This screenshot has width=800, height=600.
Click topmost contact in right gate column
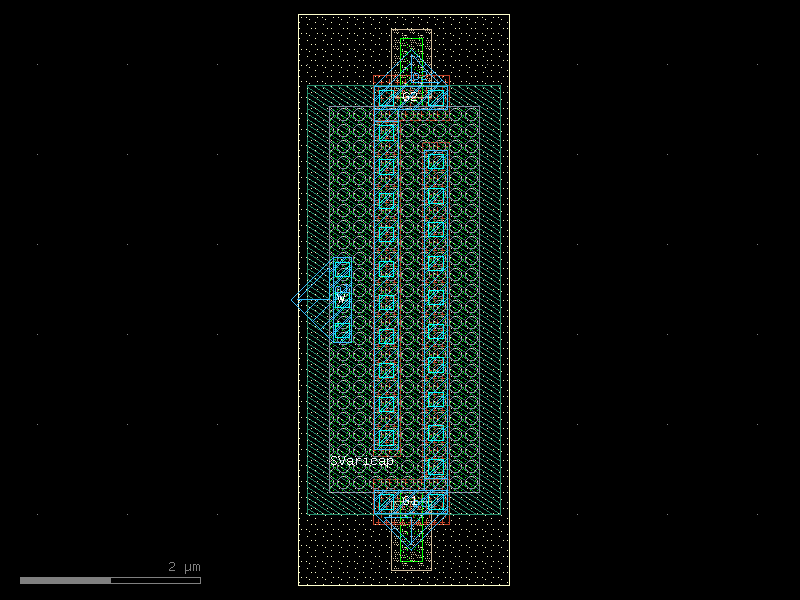(436, 161)
